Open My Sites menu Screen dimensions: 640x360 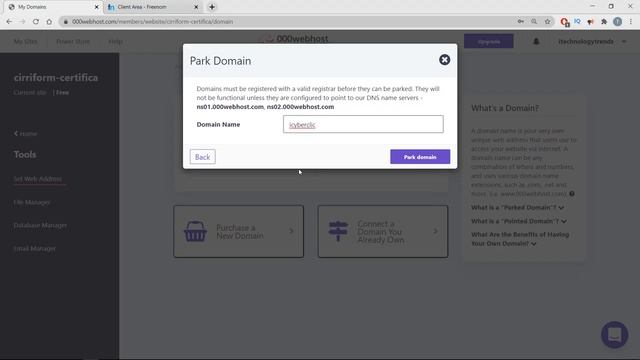25,41
